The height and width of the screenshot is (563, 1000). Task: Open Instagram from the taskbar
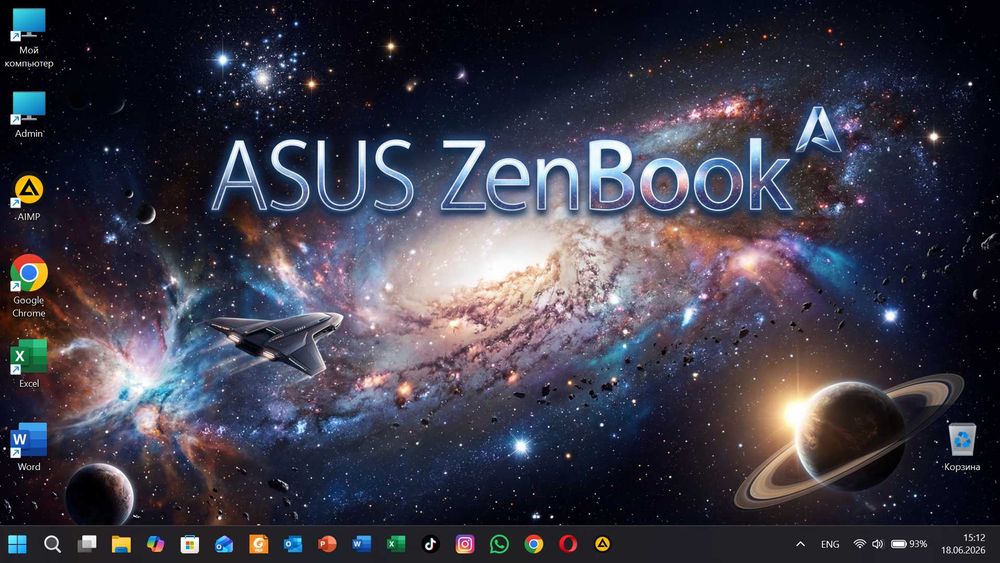tap(466, 544)
